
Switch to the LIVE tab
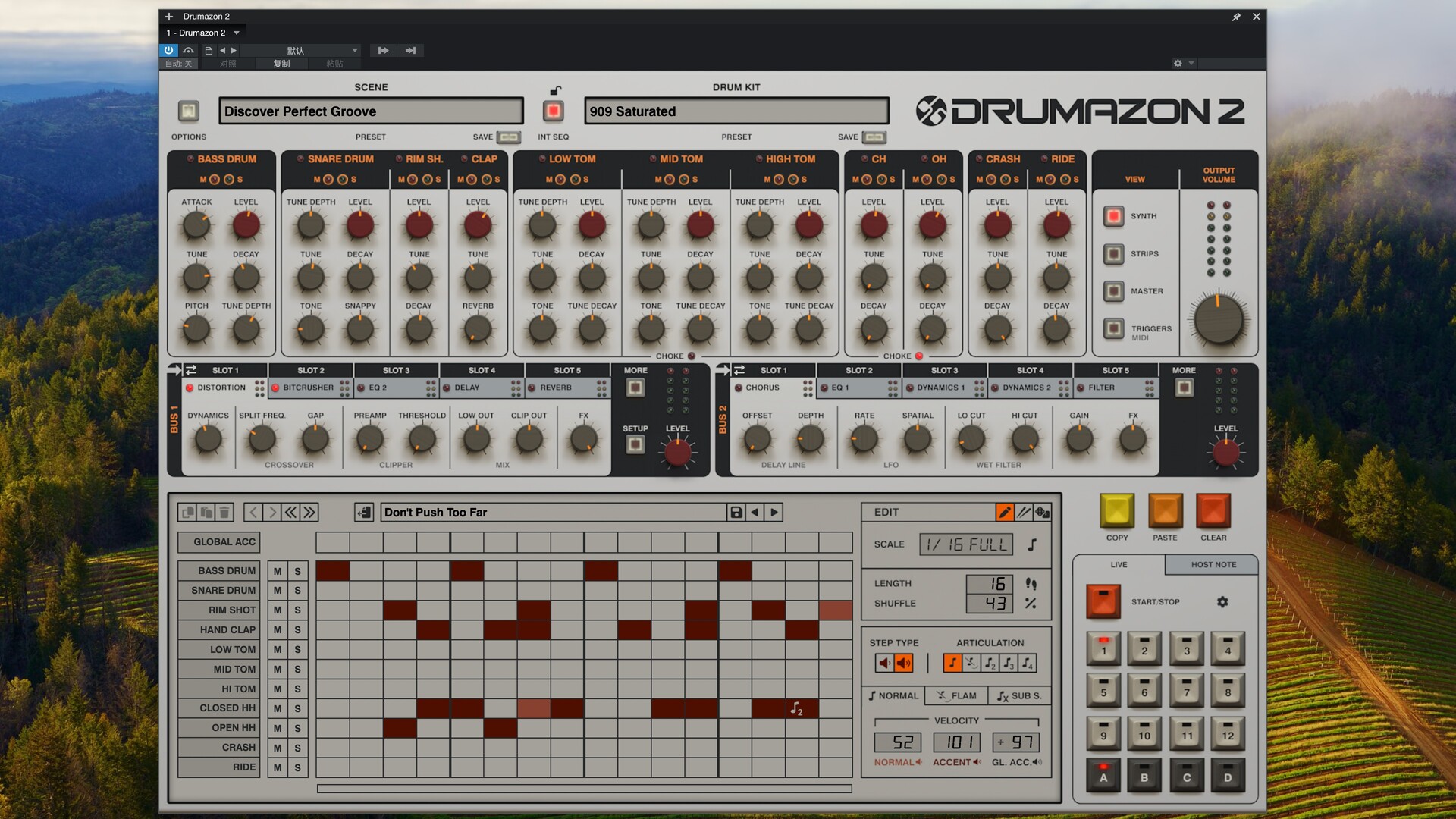pos(1119,565)
